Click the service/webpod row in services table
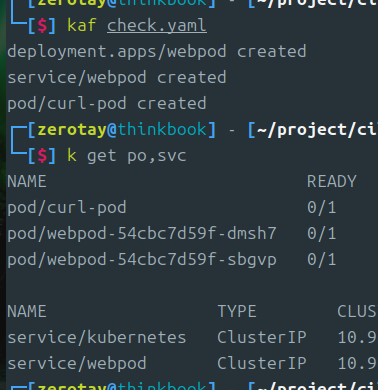Screen dimensions: 378x390 coord(77,363)
